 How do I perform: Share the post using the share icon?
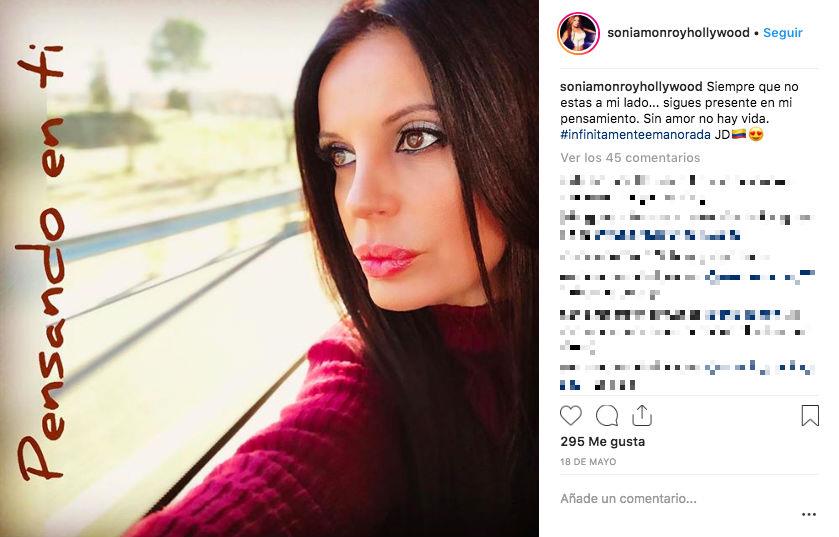642,415
